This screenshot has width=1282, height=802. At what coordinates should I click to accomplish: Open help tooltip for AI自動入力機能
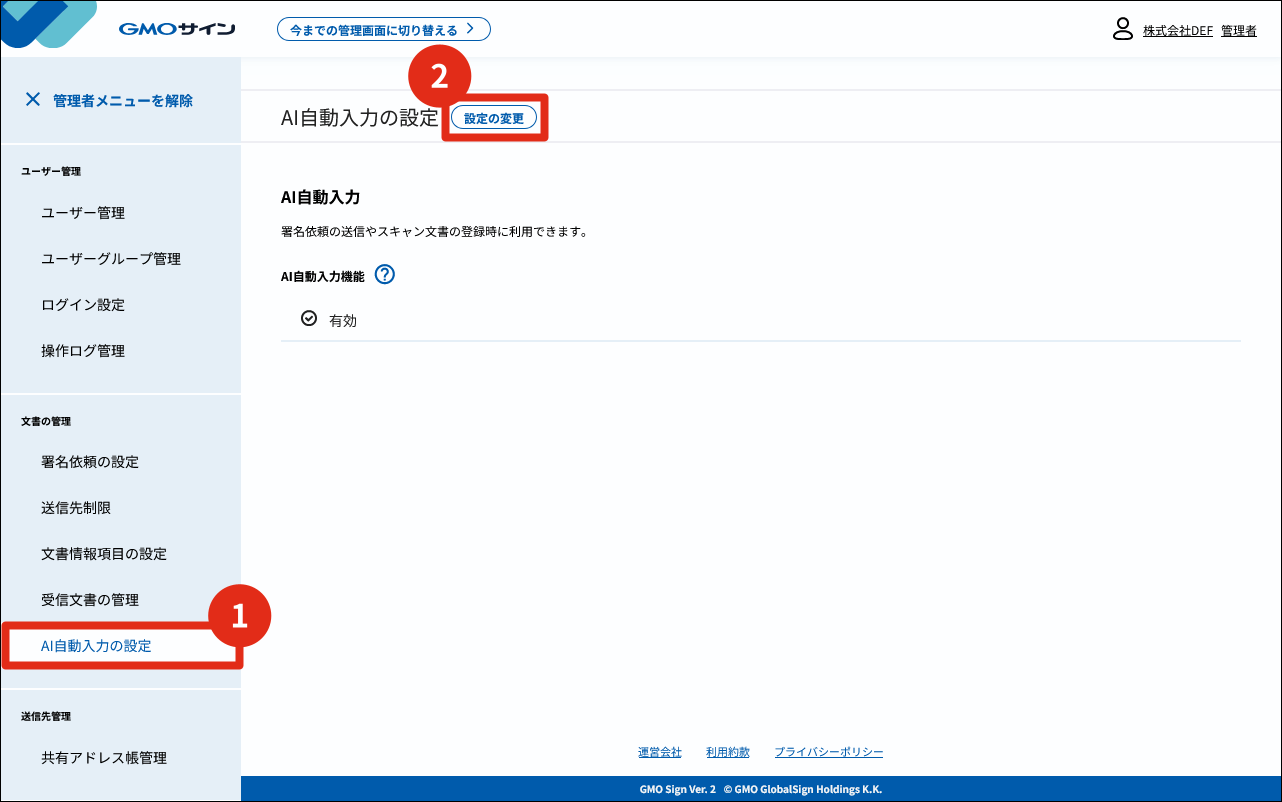point(384,275)
